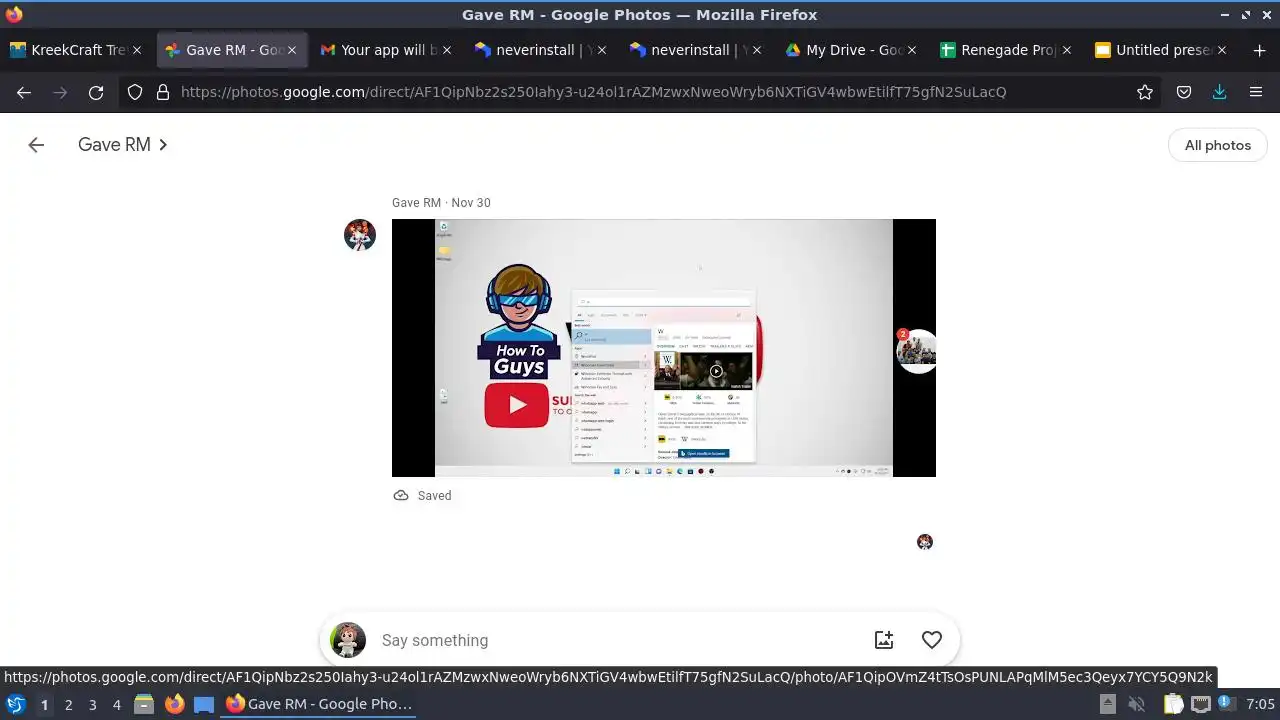This screenshot has width=1280, height=720.
Task: Open the Firefox hamburger menu
Action: tap(1256, 92)
